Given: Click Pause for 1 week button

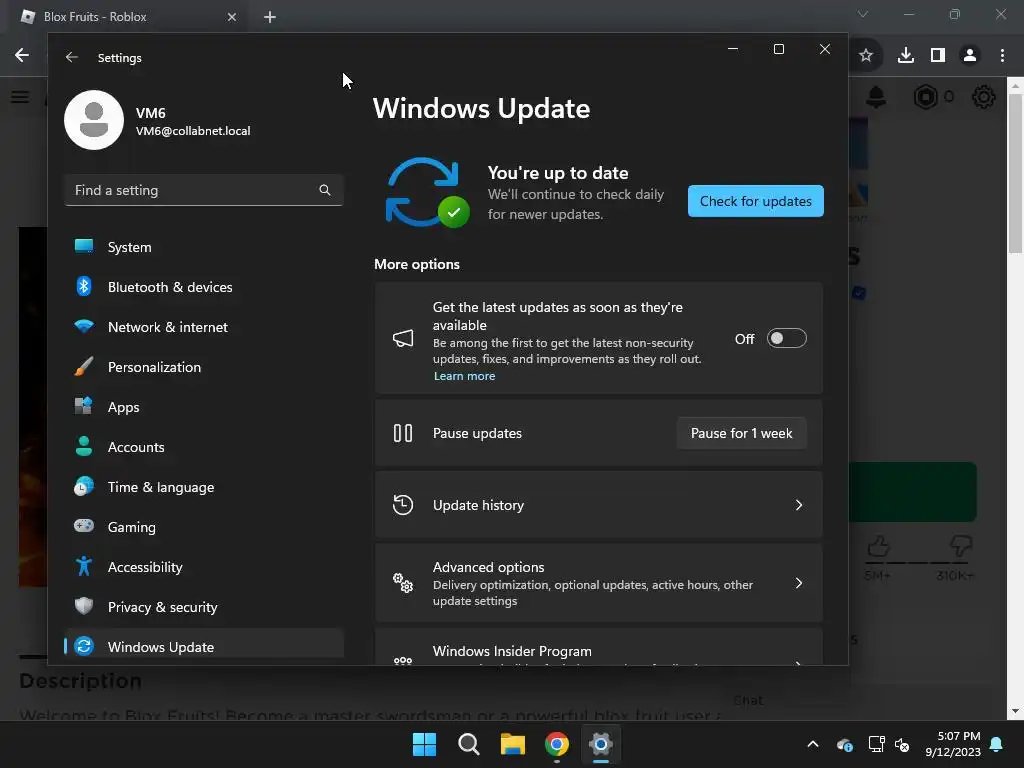Looking at the screenshot, I should tap(741, 433).
